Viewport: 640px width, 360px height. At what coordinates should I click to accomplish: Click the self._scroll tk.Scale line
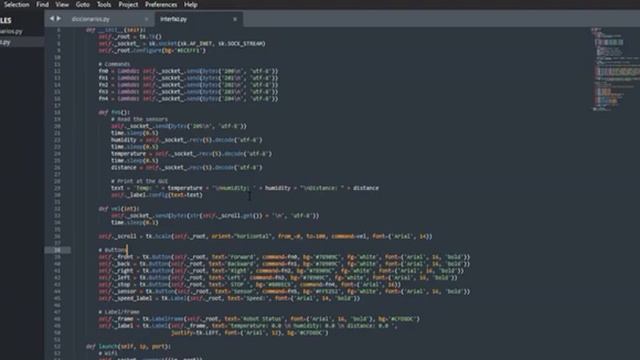coord(265,236)
